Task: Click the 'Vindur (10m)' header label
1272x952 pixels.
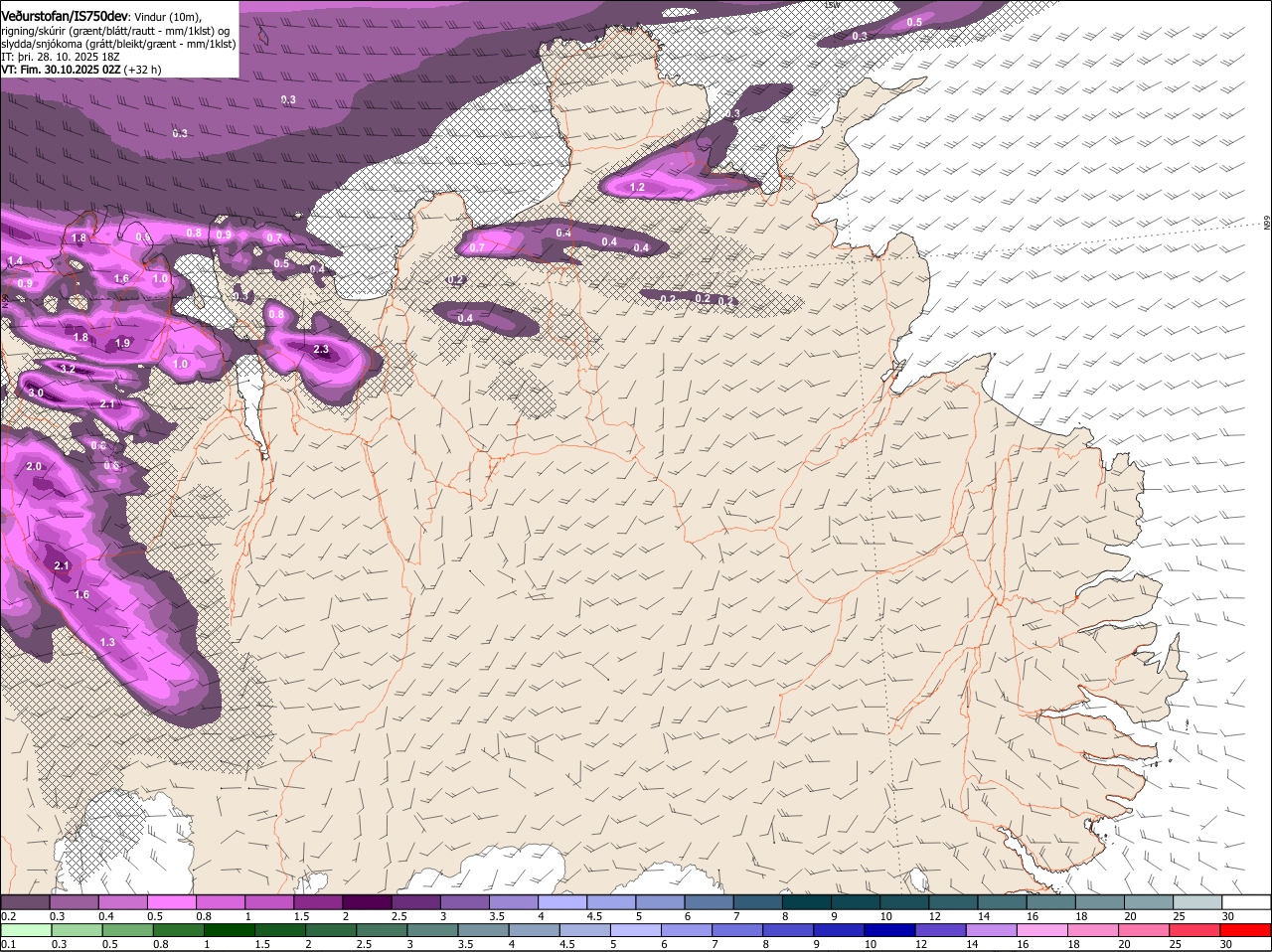Action: coord(166,16)
